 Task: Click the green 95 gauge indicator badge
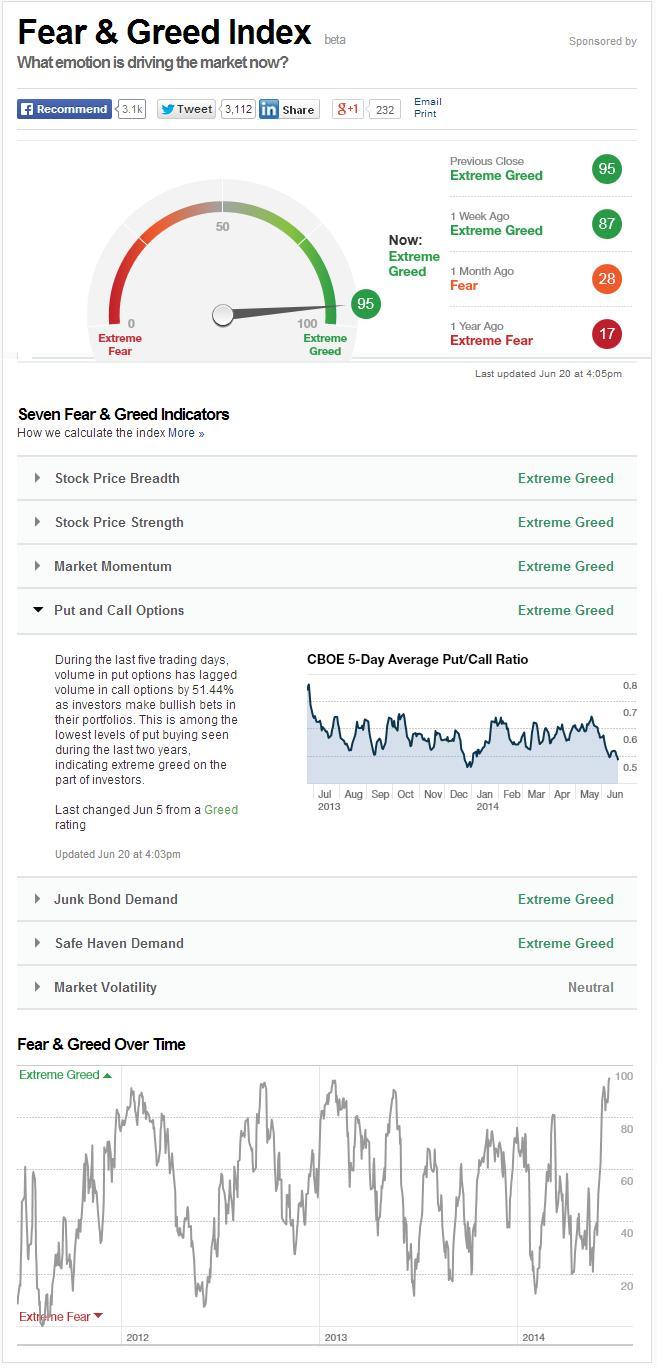click(366, 303)
